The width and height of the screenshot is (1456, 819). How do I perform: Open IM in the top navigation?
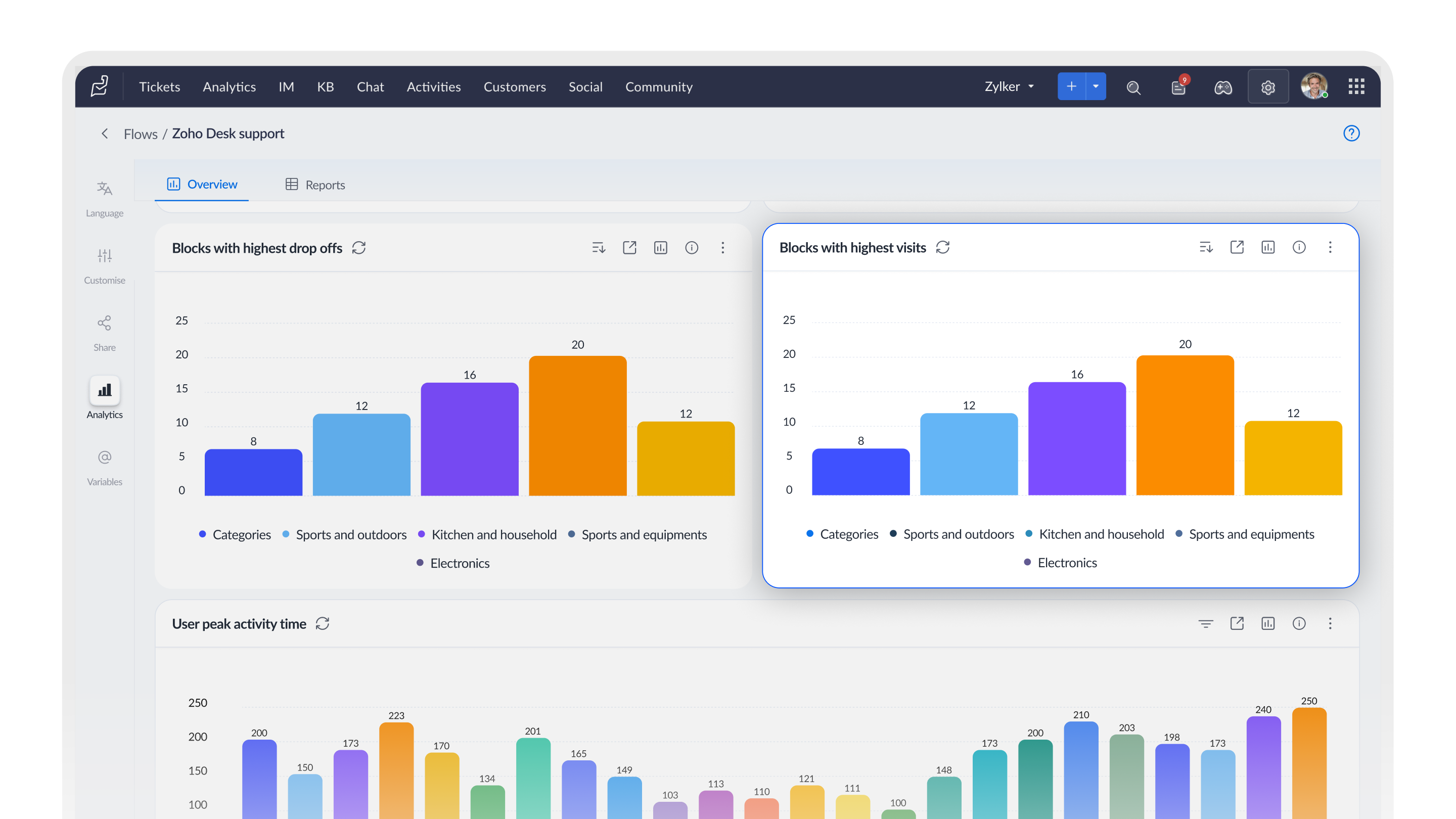(x=286, y=86)
